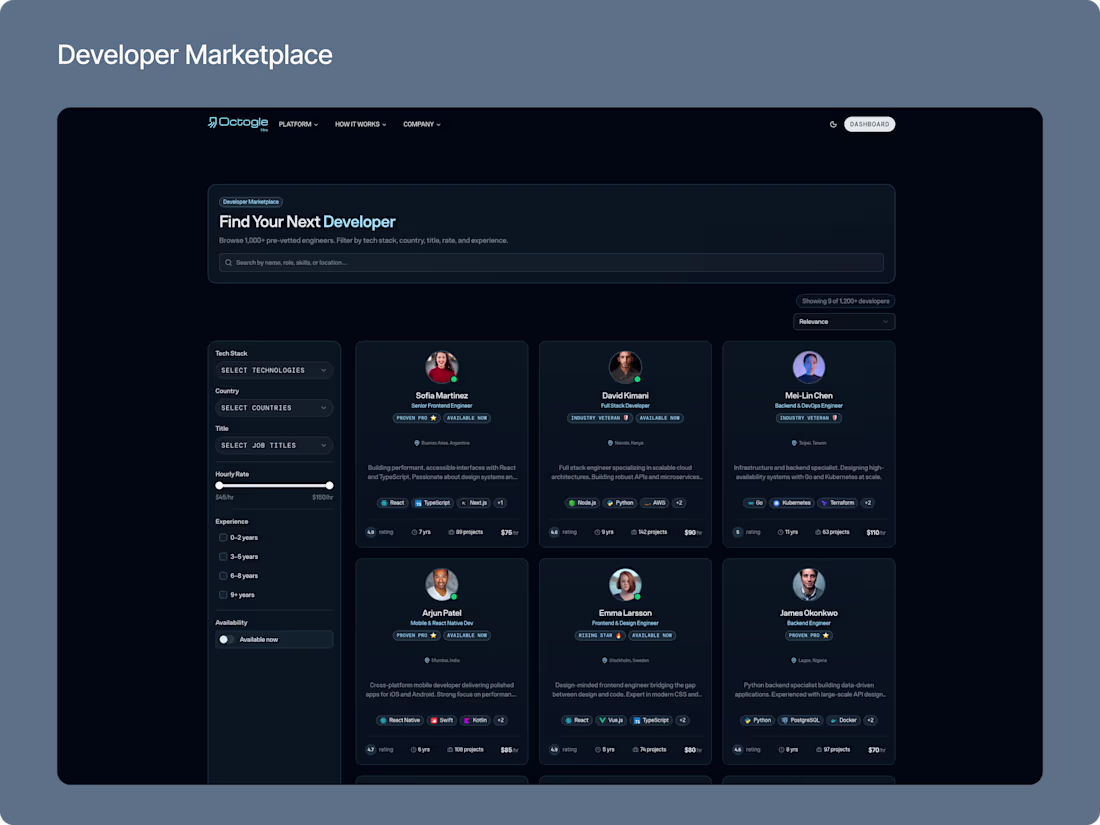1100x825 pixels.
Task: Click the Docker tag on James Okonkwo's card
Action: click(x=843, y=720)
